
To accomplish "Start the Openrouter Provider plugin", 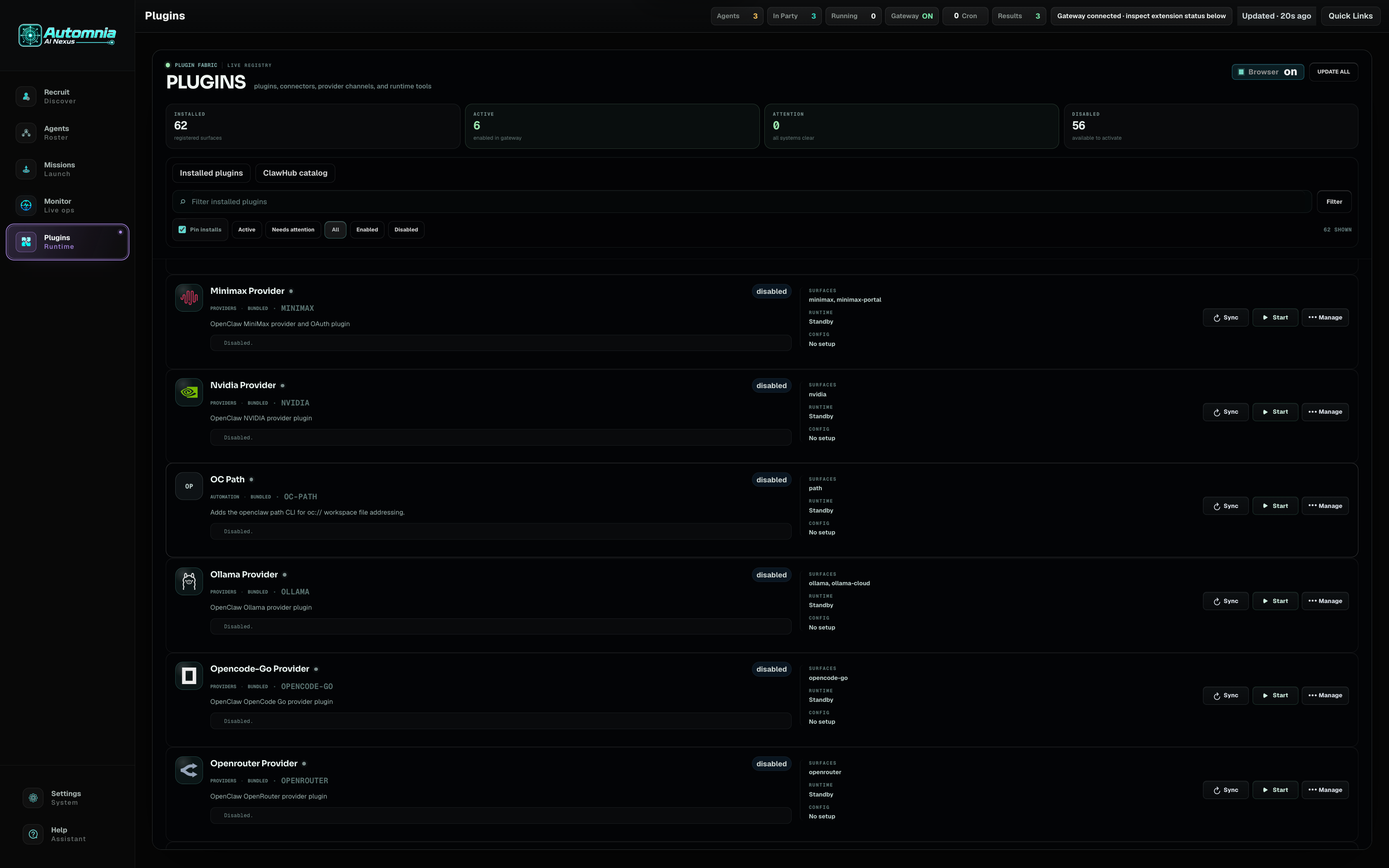I will click(x=1275, y=790).
